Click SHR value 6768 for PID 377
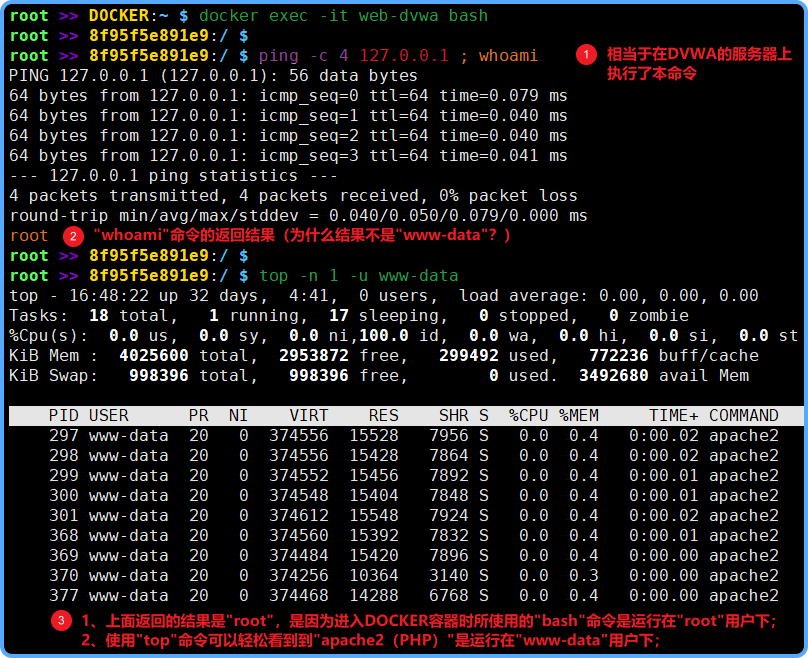This screenshot has height=658, width=808. [449, 596]
